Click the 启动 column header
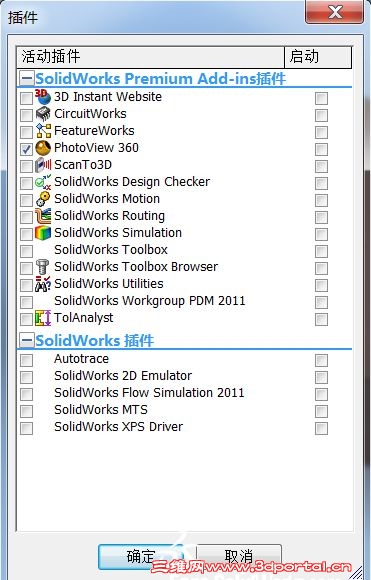 tap(318, 57)
